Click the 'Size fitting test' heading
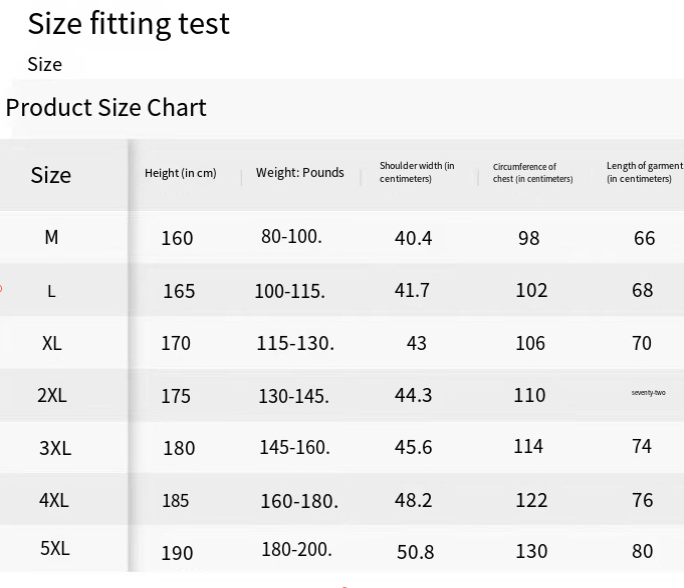The image size is (684, 588). click(x=128, y=23)
